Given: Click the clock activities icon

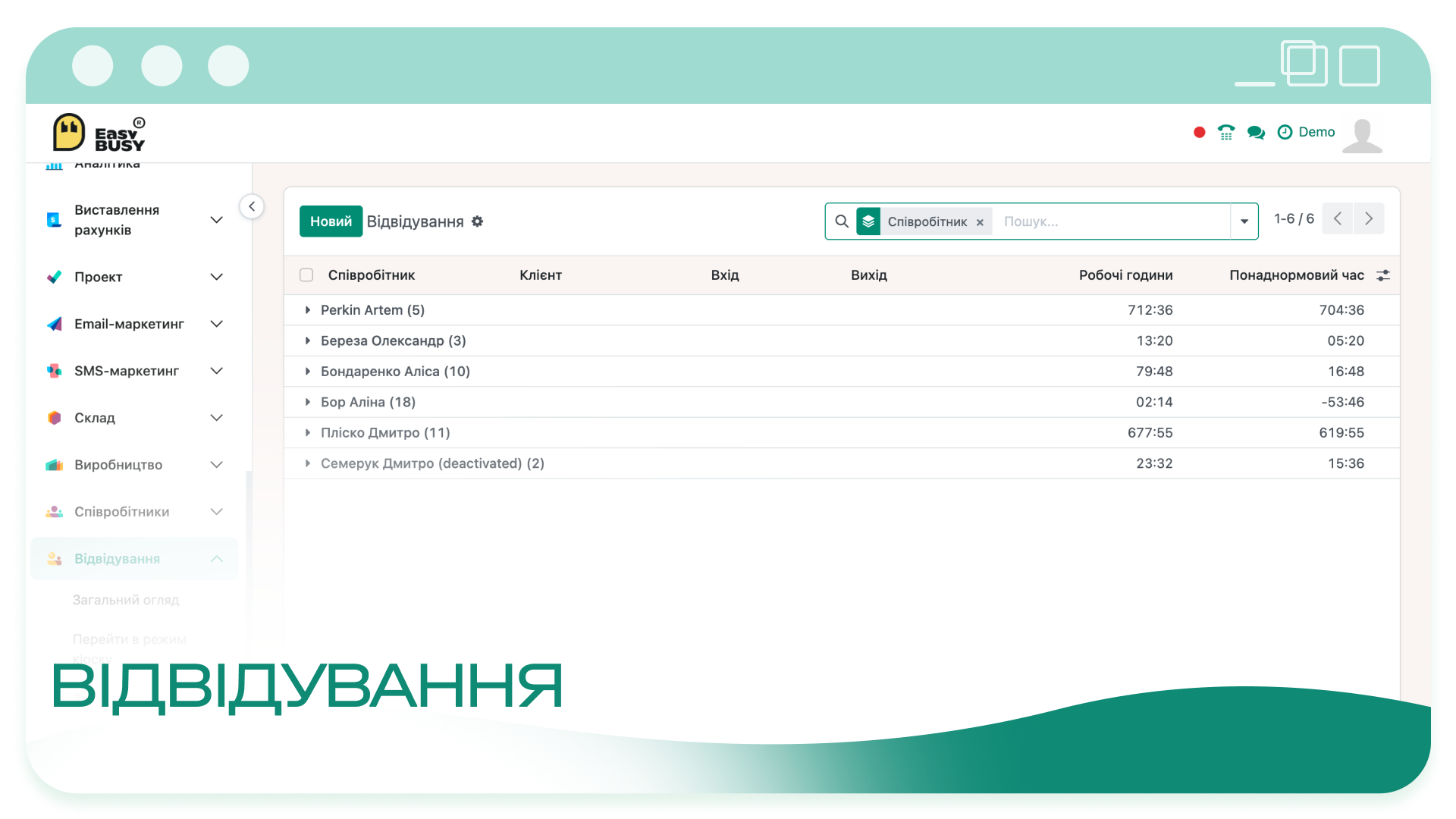Looking at the screenshot, I should 1285,132.
